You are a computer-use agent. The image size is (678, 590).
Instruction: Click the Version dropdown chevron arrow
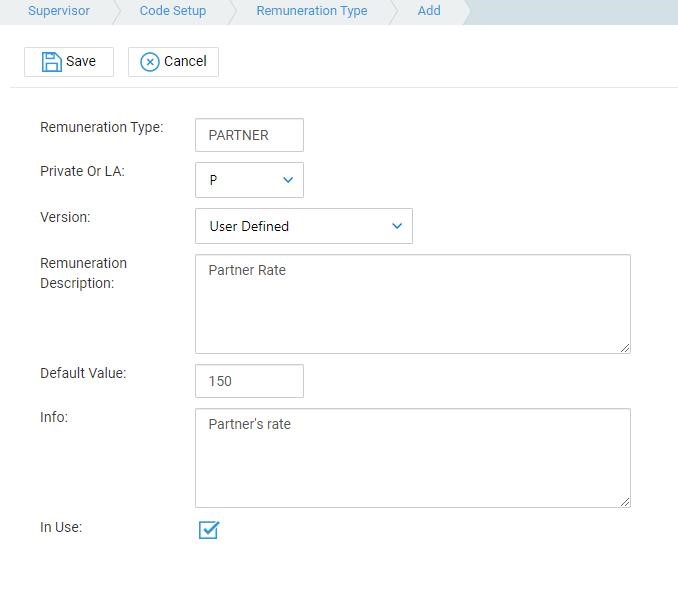pos(397,225)
